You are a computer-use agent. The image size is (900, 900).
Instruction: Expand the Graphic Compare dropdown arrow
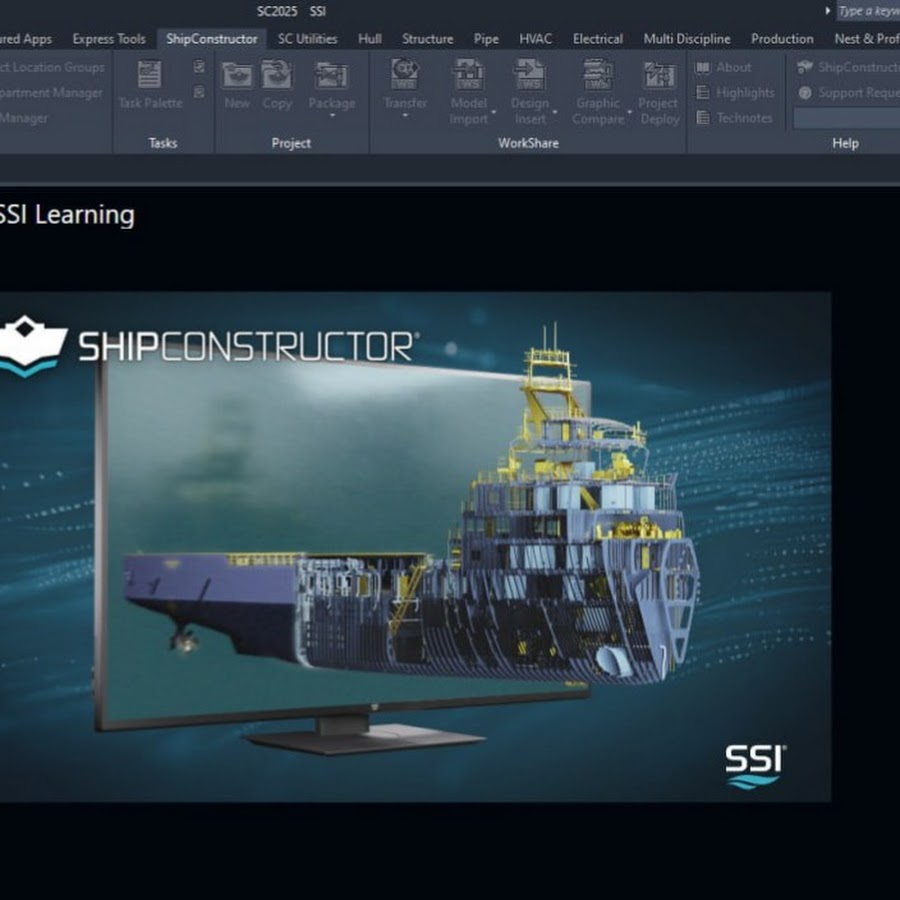click(630, 111)
